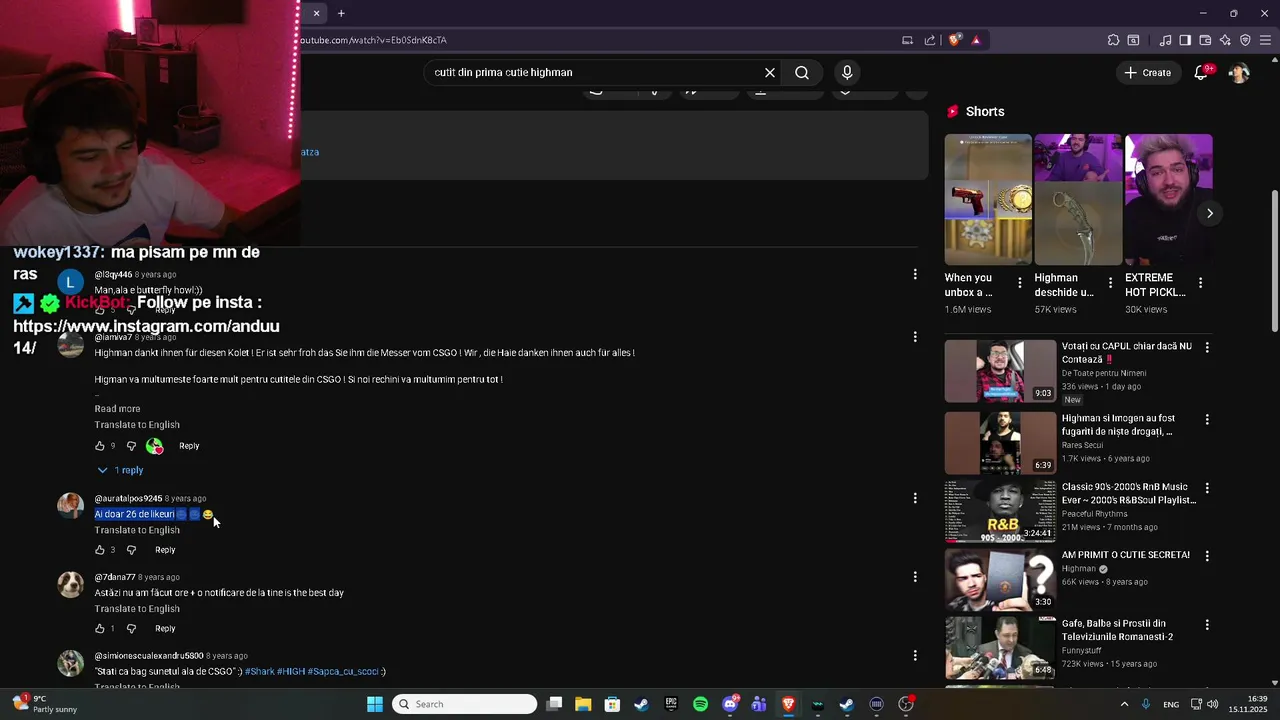1280x720 pixels.
Task: Dislike the @iamiva7 comment
Action: [x=131, y=446]
